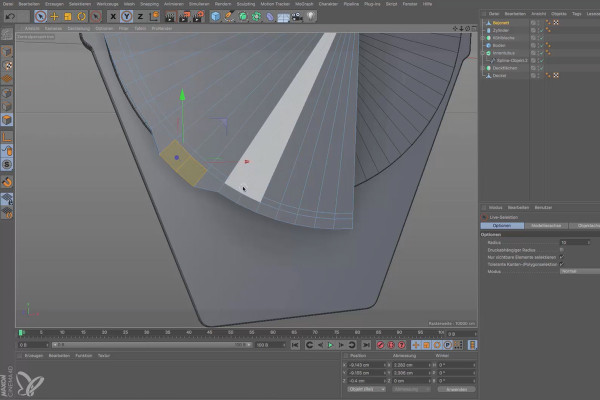600x400 pixels.
Task: Render the active view with the clapperboard
Action: coord(170,16)
